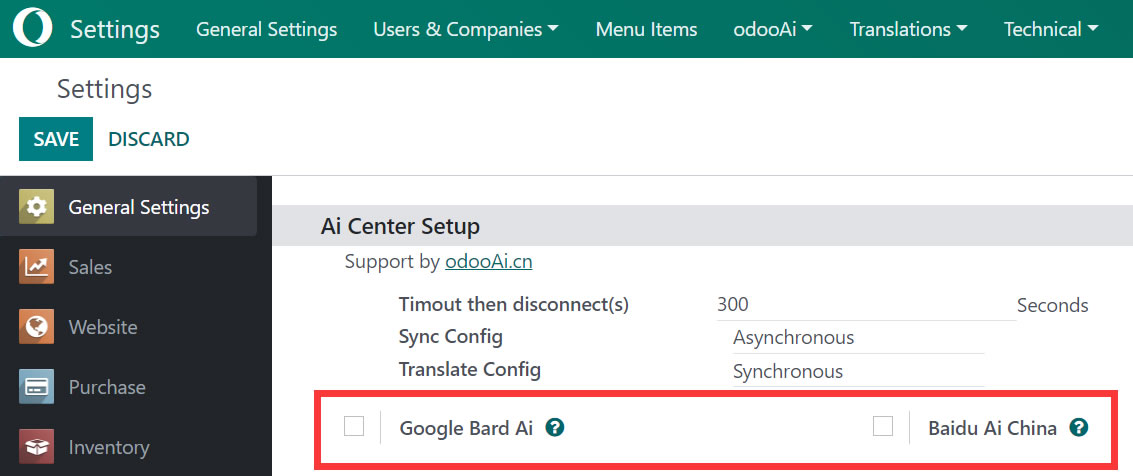This screenshot has height=476, width=1133.
Task: Expand the Users & Companies menu
Action: point(465,29)
